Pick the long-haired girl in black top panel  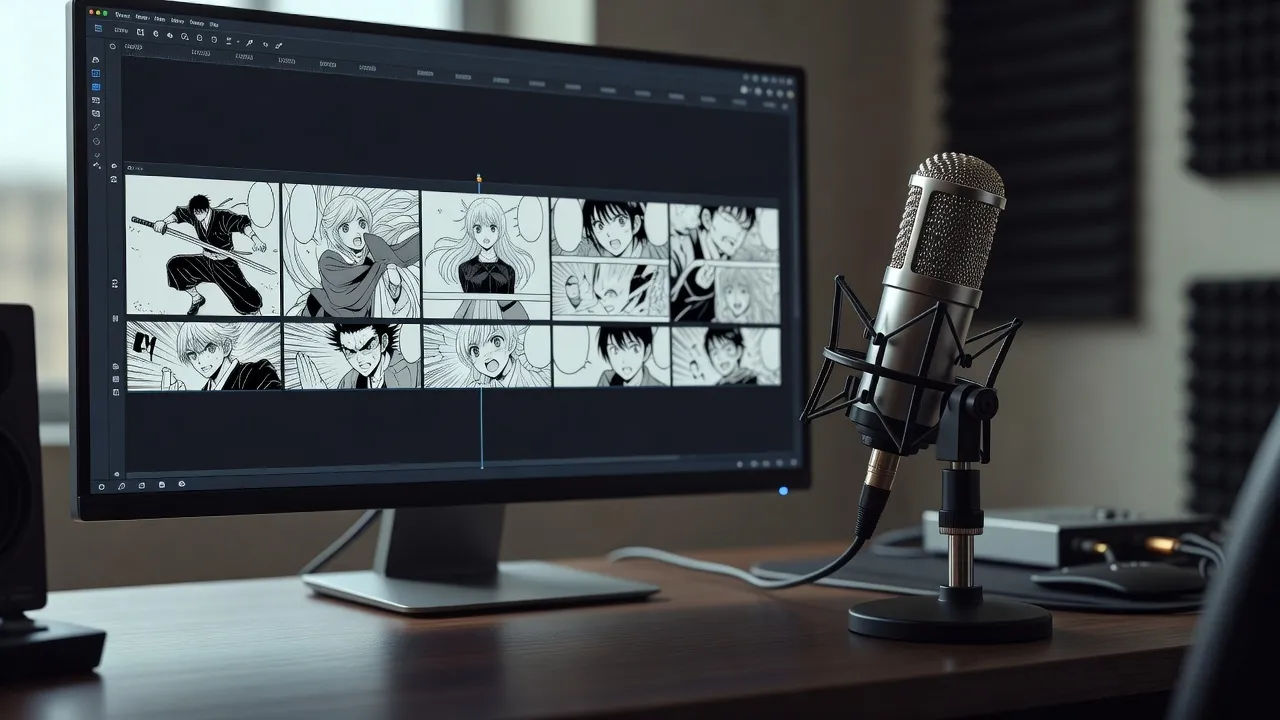coord(485,256)
